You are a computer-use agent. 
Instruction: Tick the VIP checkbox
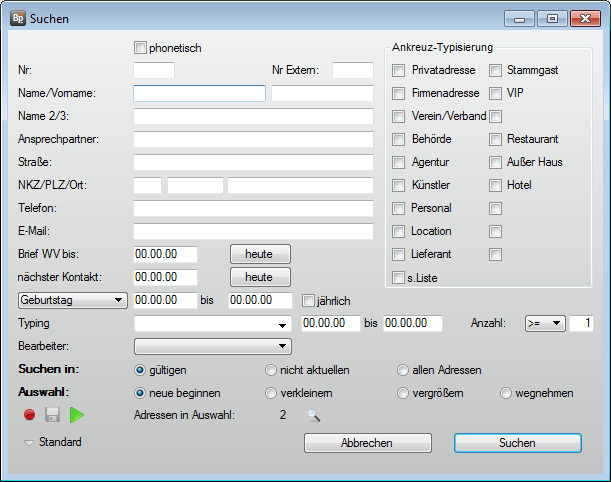point(495,94)
